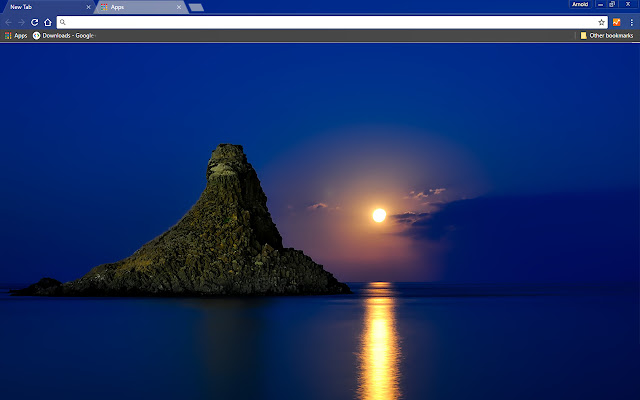Switch to the Apps tab

tap(141, 7)
